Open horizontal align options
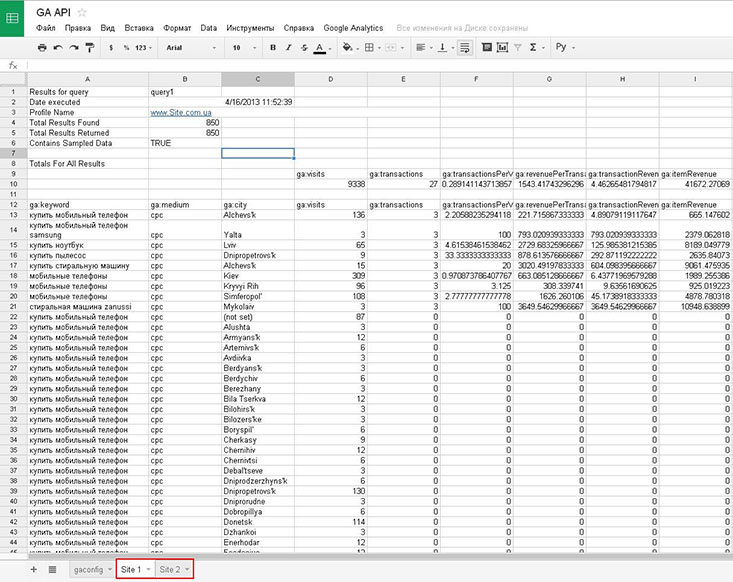 [424, 48]
